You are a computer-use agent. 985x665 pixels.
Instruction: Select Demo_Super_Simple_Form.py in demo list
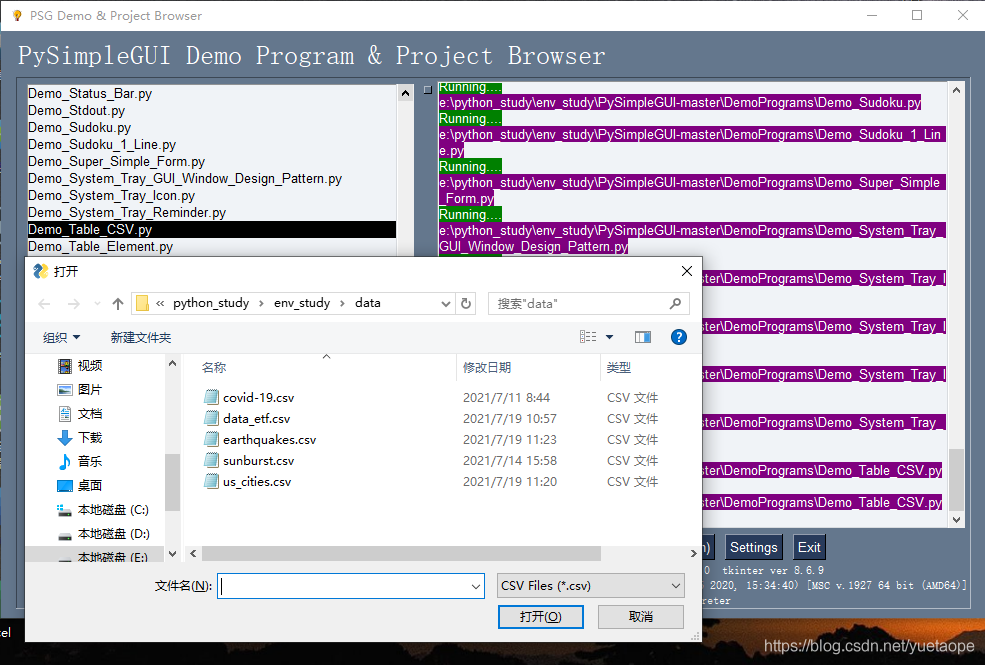click(x=116, y=162)
